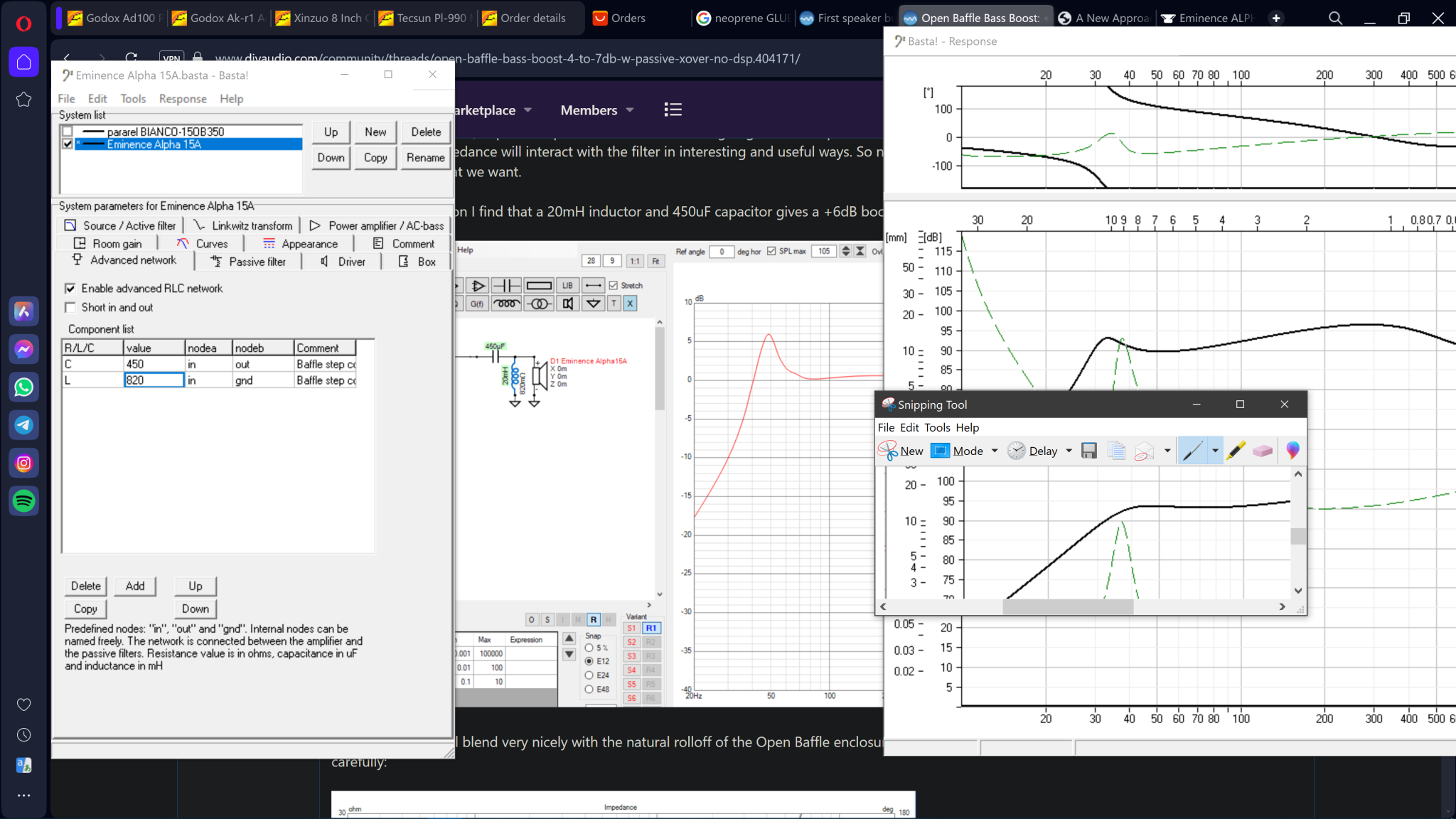Click the component list Down button
The height and width of the screenshot is (819, 1456).
196,609
